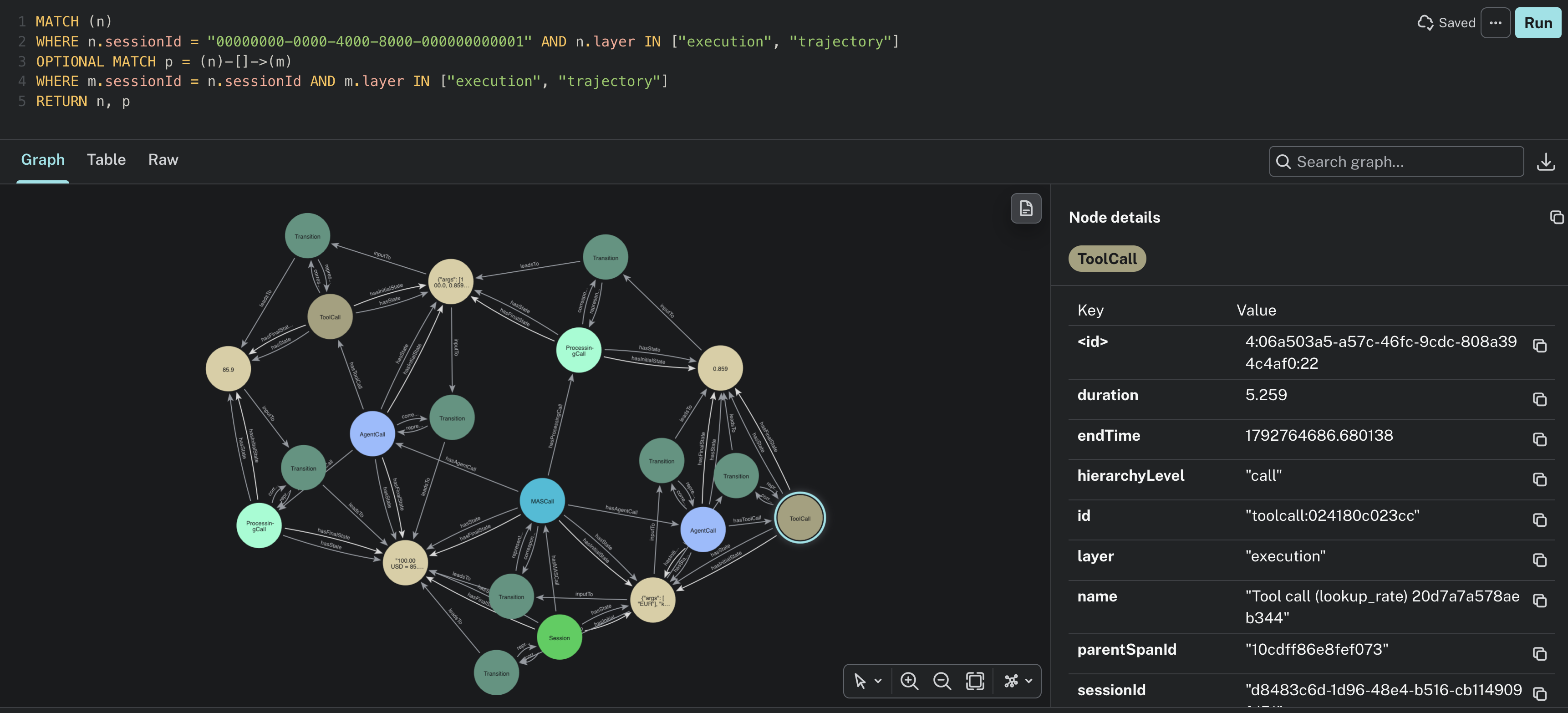1568x713 pixels.
Task: Select the topmost Transition node
Action: [x=307, y=236]
